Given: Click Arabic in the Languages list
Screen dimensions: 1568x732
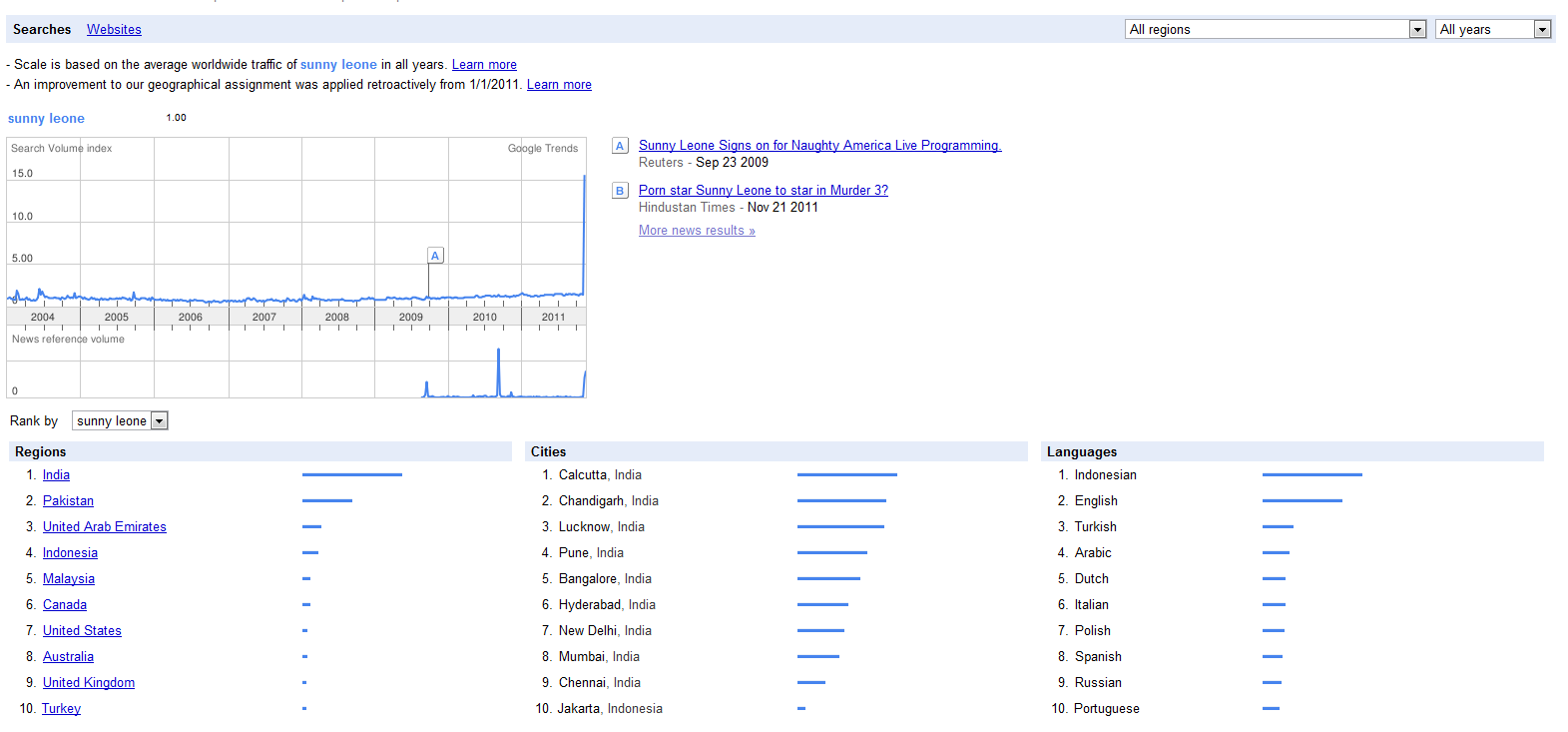Looking at the screenshot, I should [1093, 552].
